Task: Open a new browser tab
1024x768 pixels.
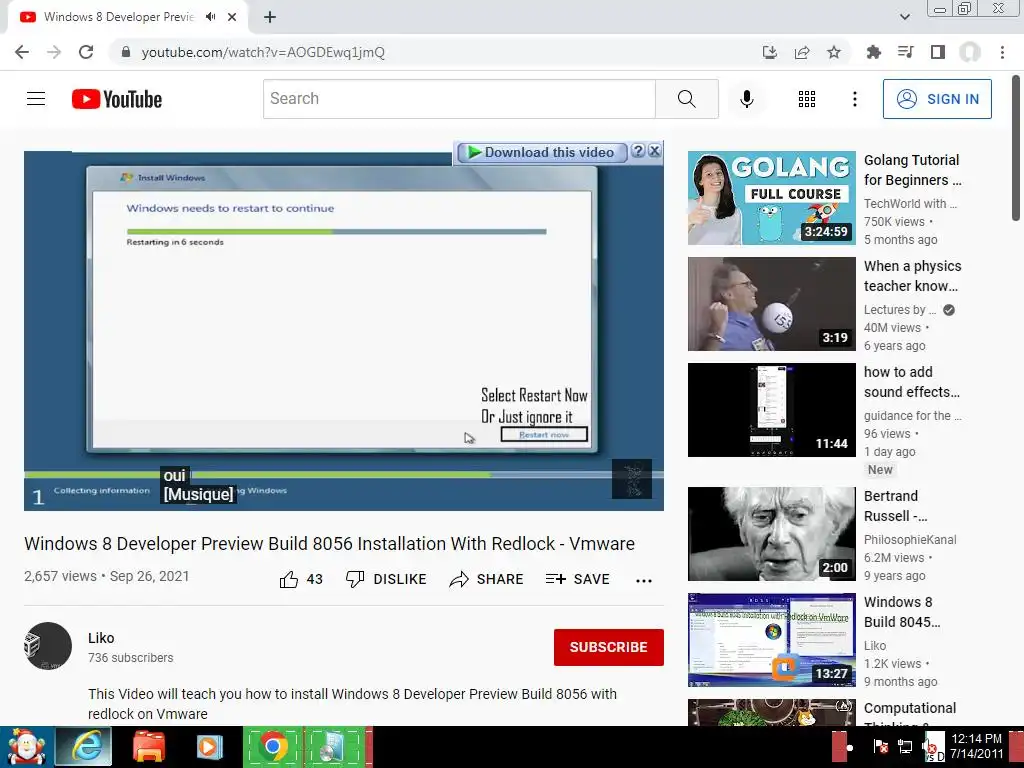Action: point(270,17)
